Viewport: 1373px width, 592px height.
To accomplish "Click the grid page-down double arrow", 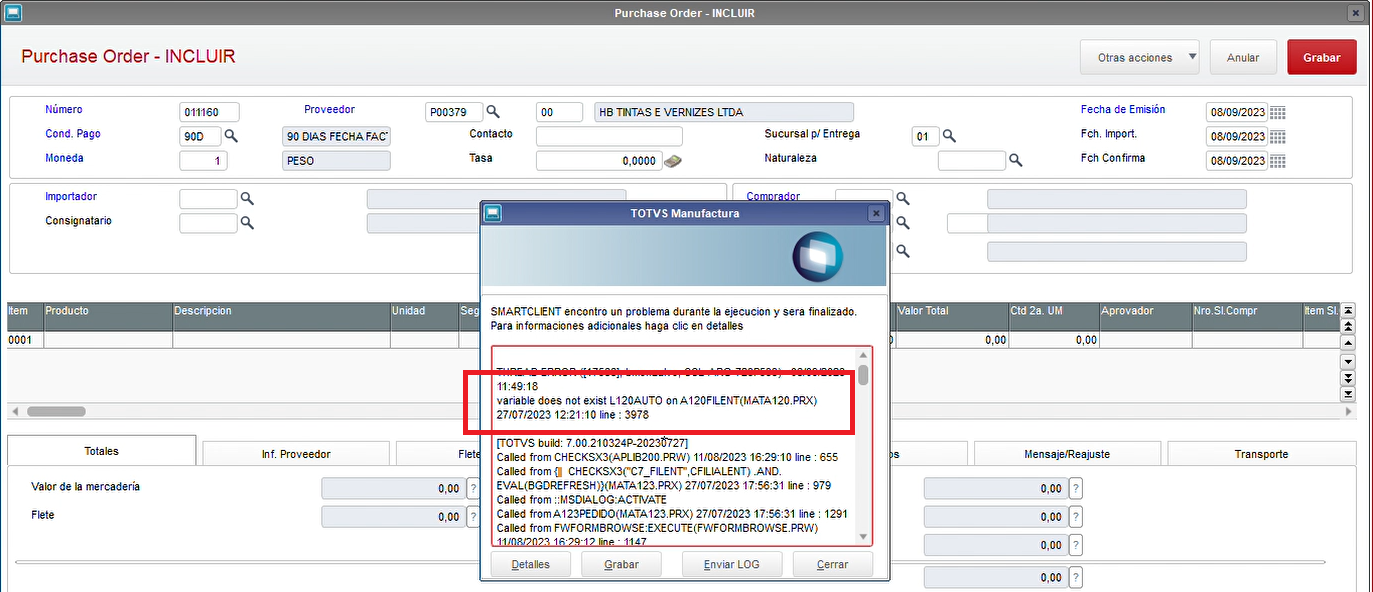I will click(x=1347, y=377).
